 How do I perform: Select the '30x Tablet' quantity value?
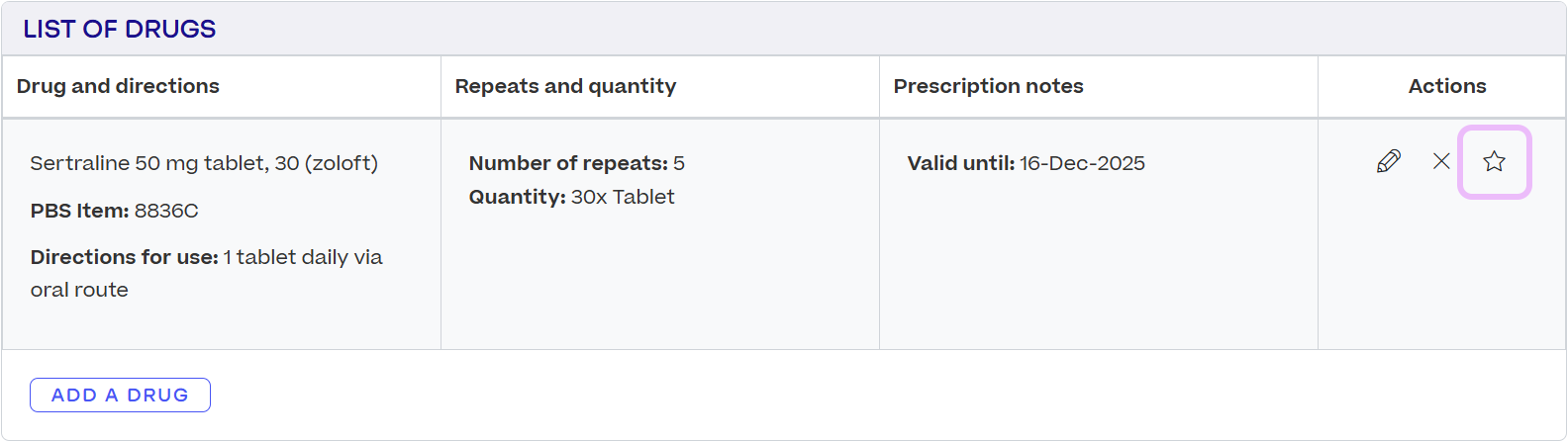[x=623, y=197]
